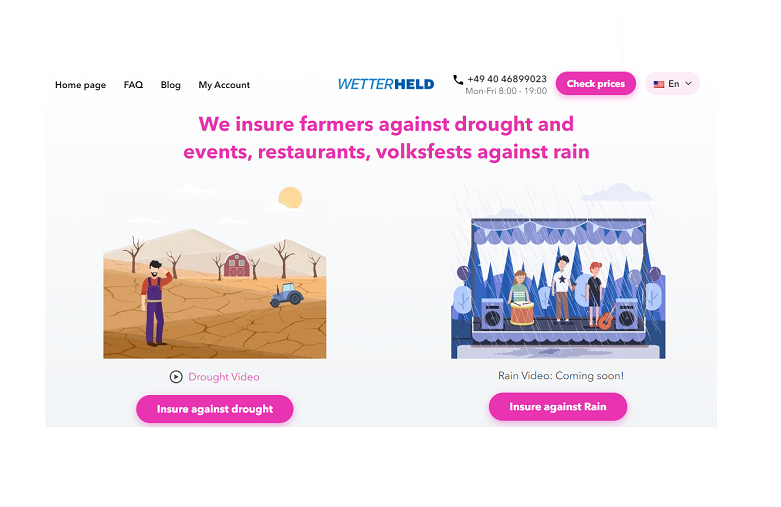Click the phone handset icon

pyautogui.click(x=458, y=79)
